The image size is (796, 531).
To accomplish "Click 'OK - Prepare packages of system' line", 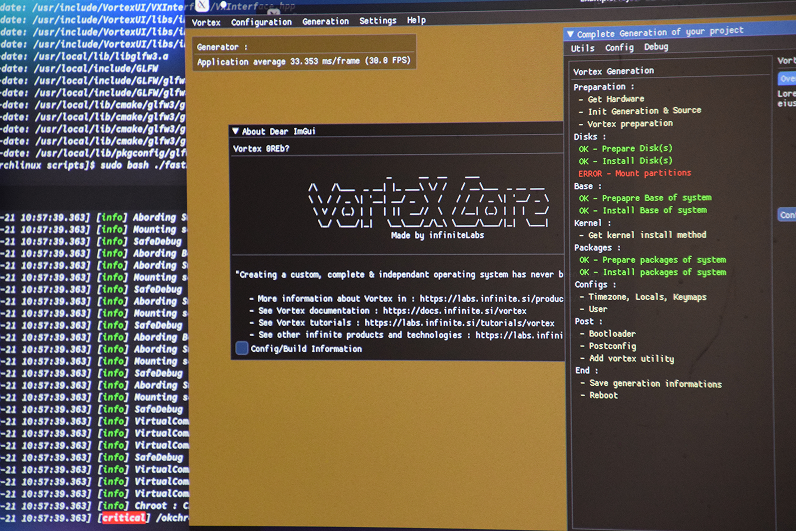I will pyautogui.click(x=653, y=260).
